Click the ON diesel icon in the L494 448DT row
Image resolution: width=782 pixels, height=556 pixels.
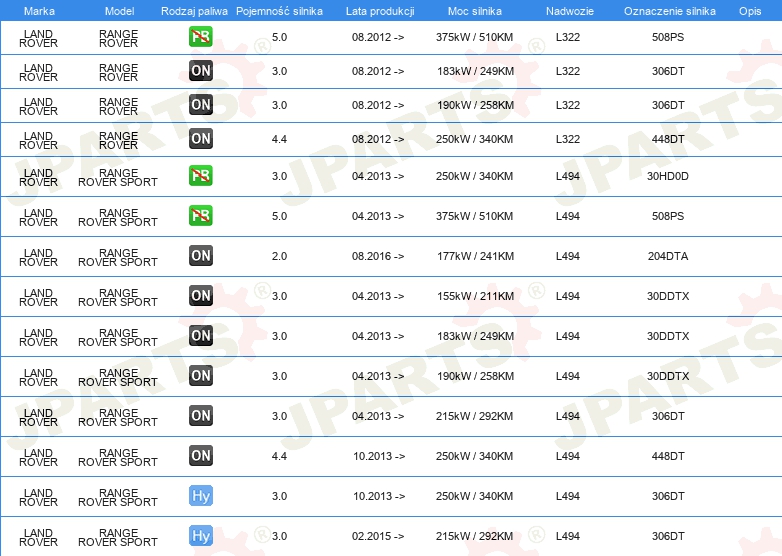pos(201,456)
